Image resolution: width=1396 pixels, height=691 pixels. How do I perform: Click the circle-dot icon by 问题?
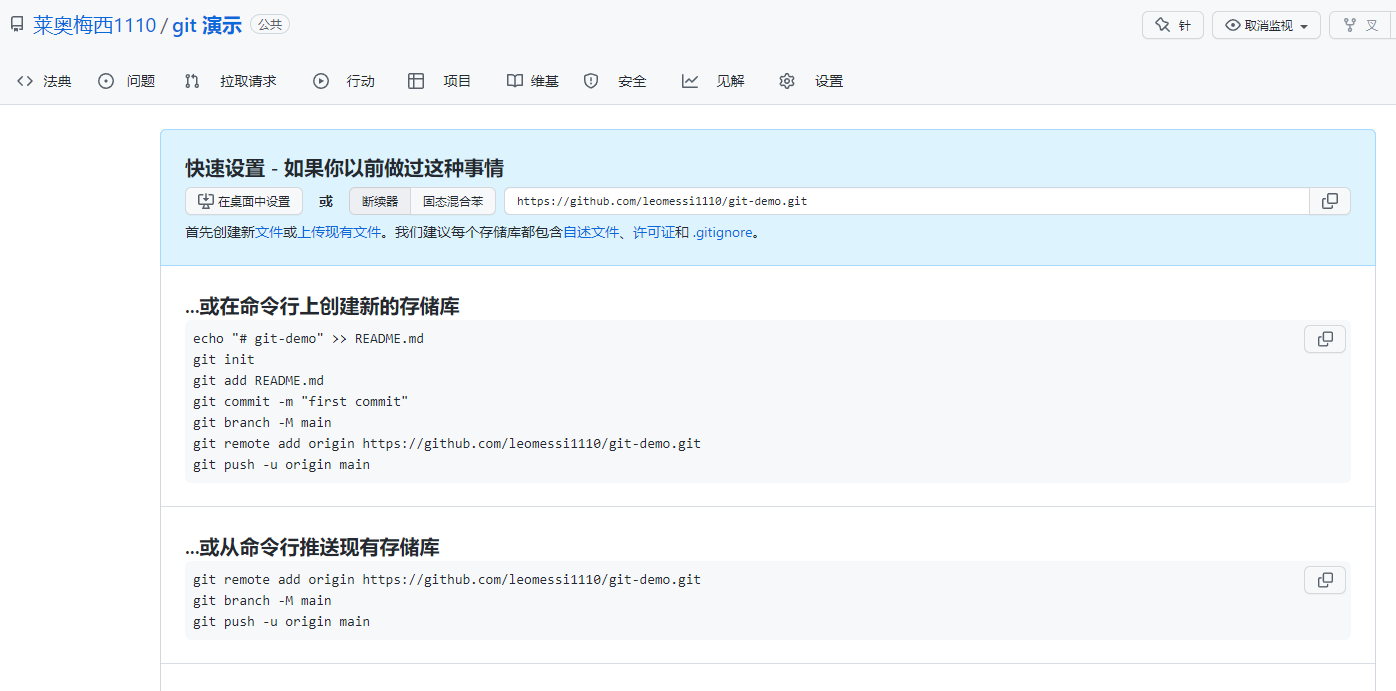106,81
